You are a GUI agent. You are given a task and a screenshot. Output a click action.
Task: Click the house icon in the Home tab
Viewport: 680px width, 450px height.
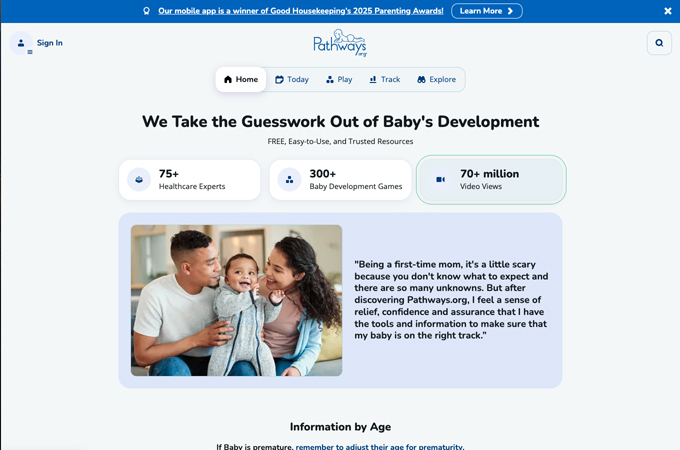coord(228,79)
